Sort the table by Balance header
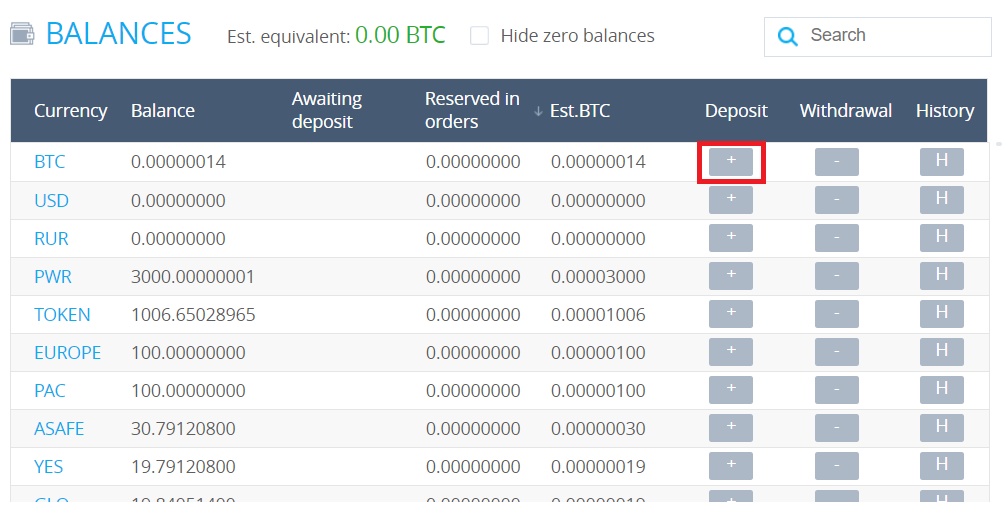The height and width of the screenshot is (515, 1005). (x=163, y=111)
